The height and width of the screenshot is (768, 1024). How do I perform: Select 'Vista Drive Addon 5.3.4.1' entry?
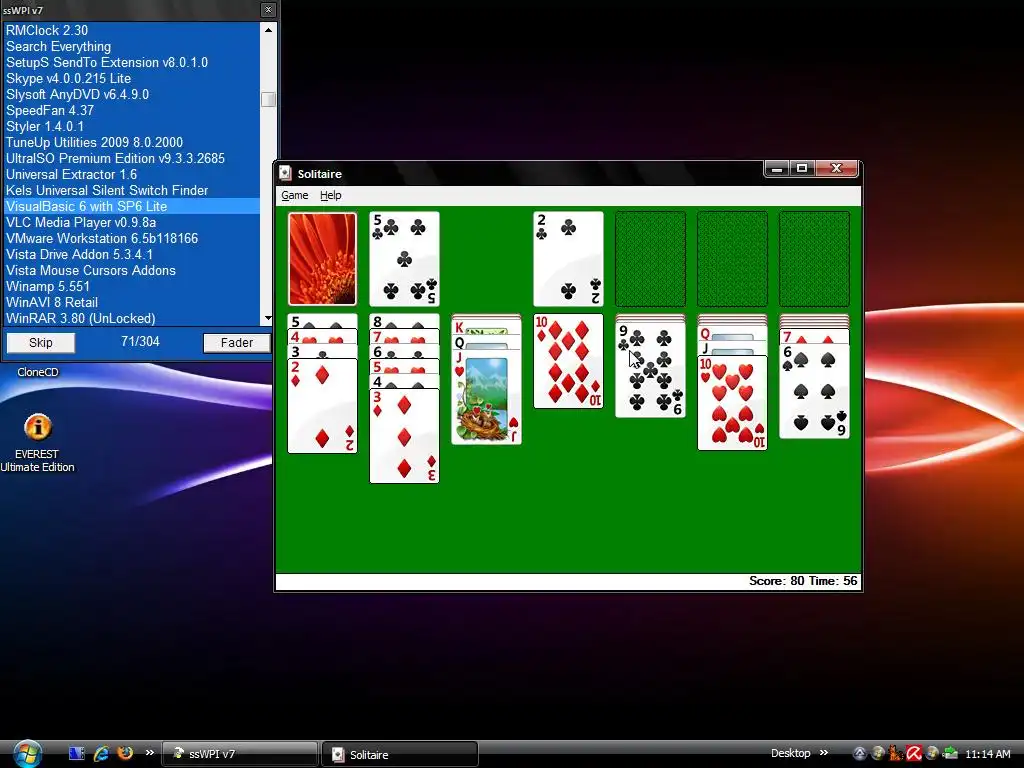coord(131,254)
